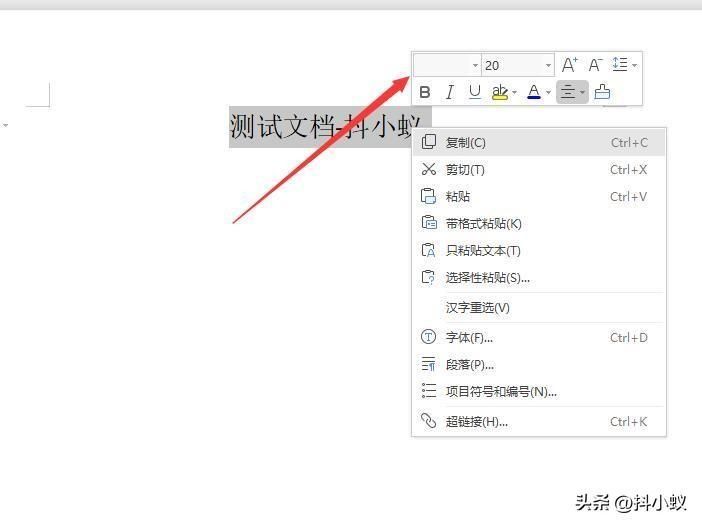Choose 剪切(T) from context menu
702x527 pixels.
tap(539, 170)
